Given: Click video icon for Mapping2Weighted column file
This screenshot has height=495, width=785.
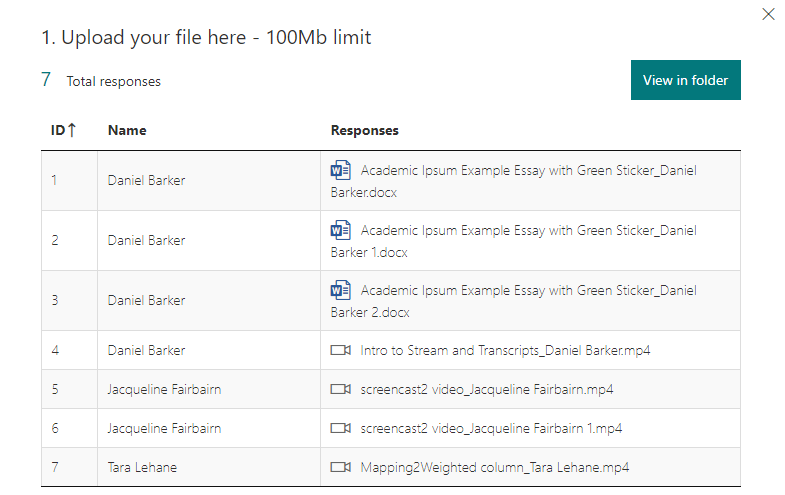Looking at the screenshot, I should coord(340,467).
